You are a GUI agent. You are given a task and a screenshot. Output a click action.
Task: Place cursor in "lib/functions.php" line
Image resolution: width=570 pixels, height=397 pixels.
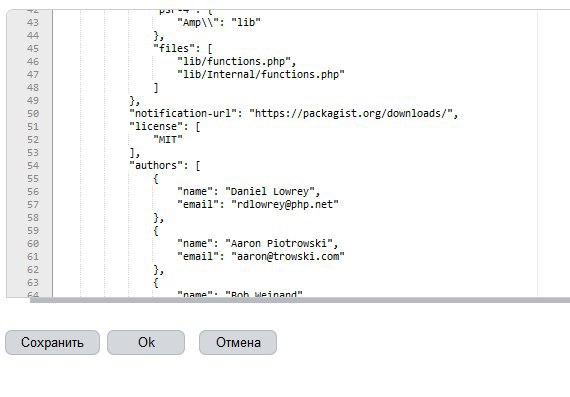click(237, 61)
